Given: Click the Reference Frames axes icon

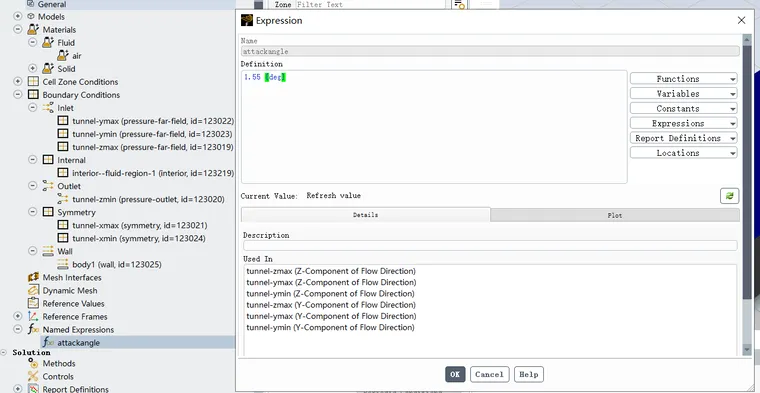Looking at the screenshot, I should point(33,316).
